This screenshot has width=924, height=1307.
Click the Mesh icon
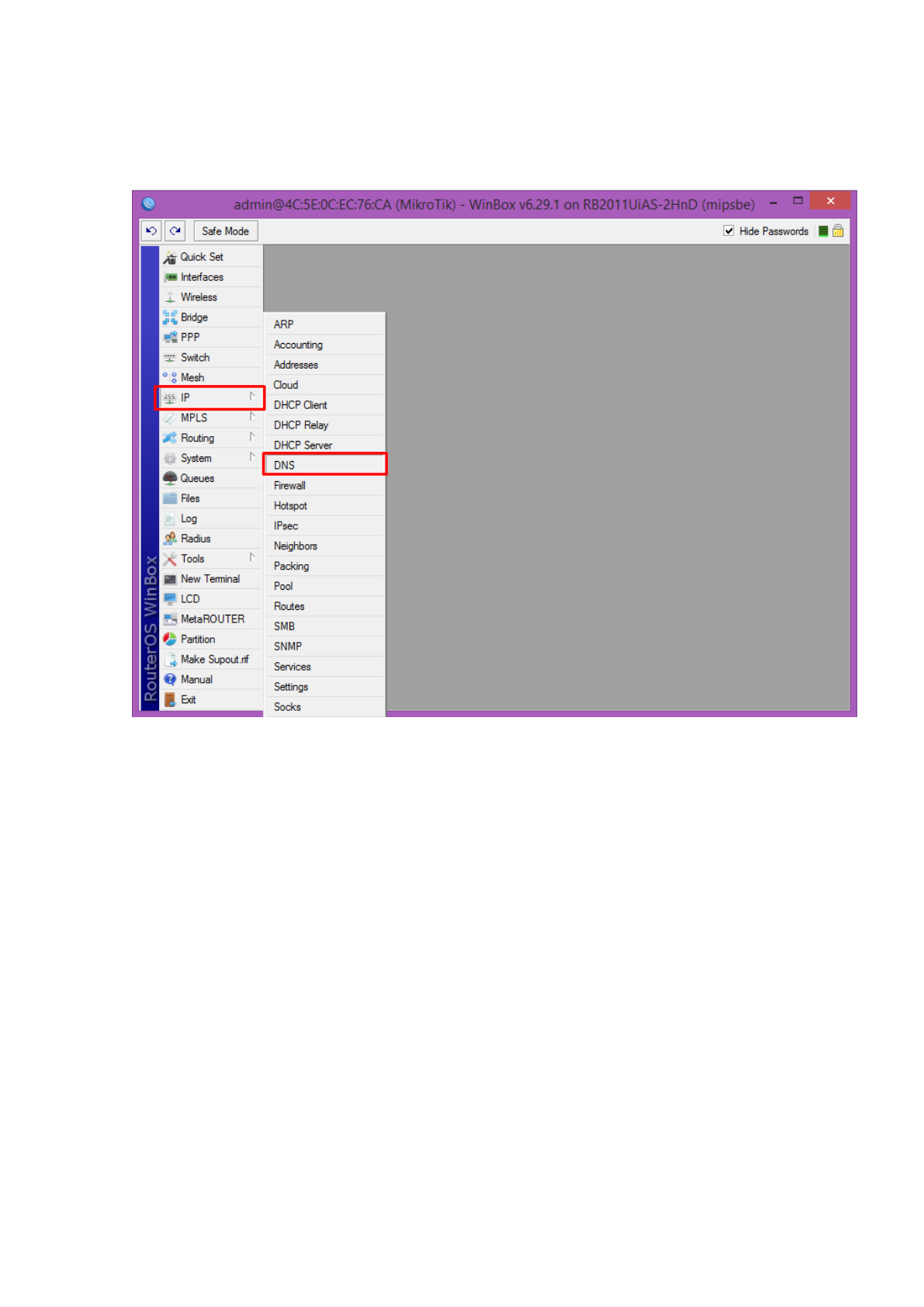[170, 378]
